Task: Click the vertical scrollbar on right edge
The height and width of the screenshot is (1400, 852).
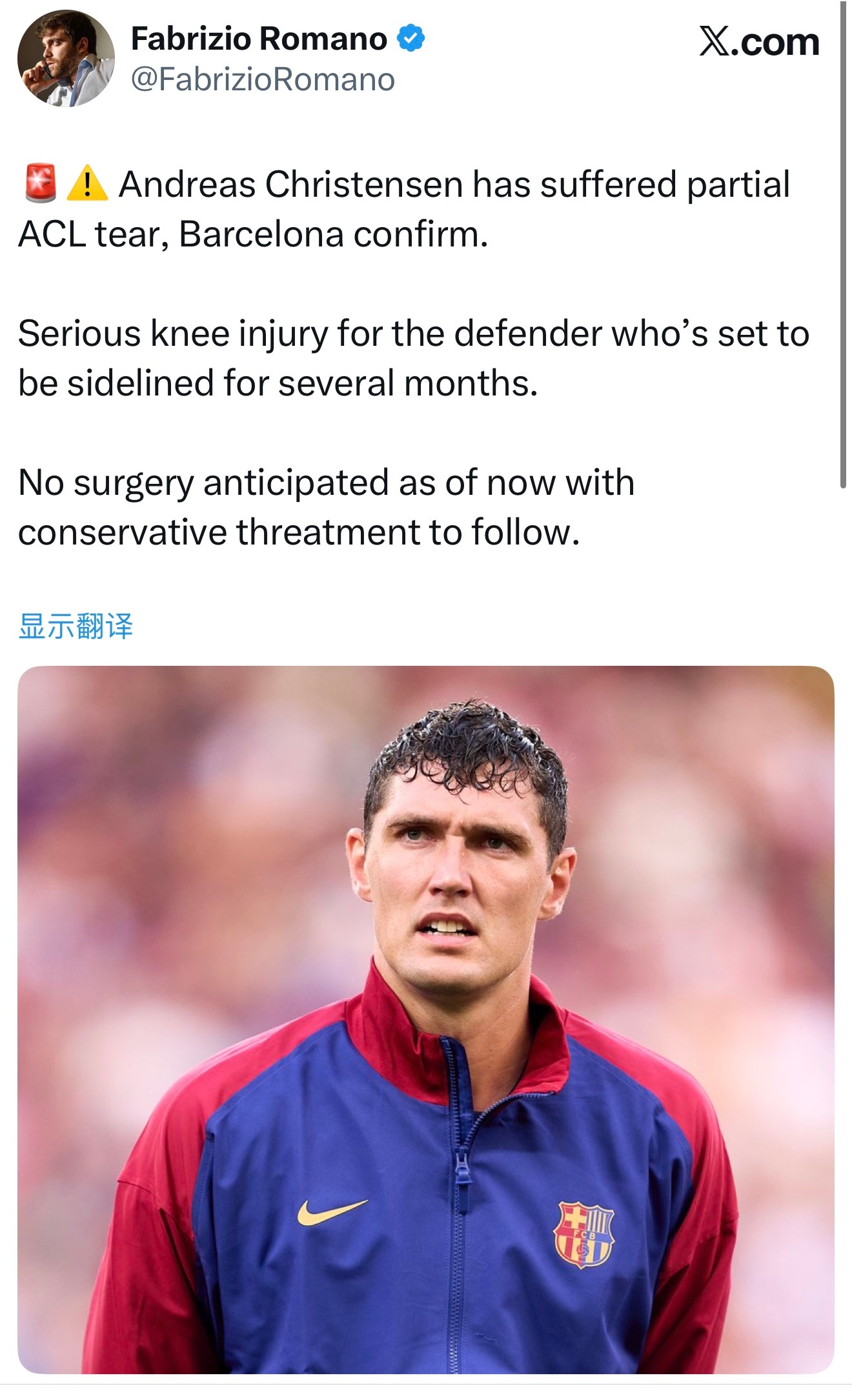Action: point(843,245)
